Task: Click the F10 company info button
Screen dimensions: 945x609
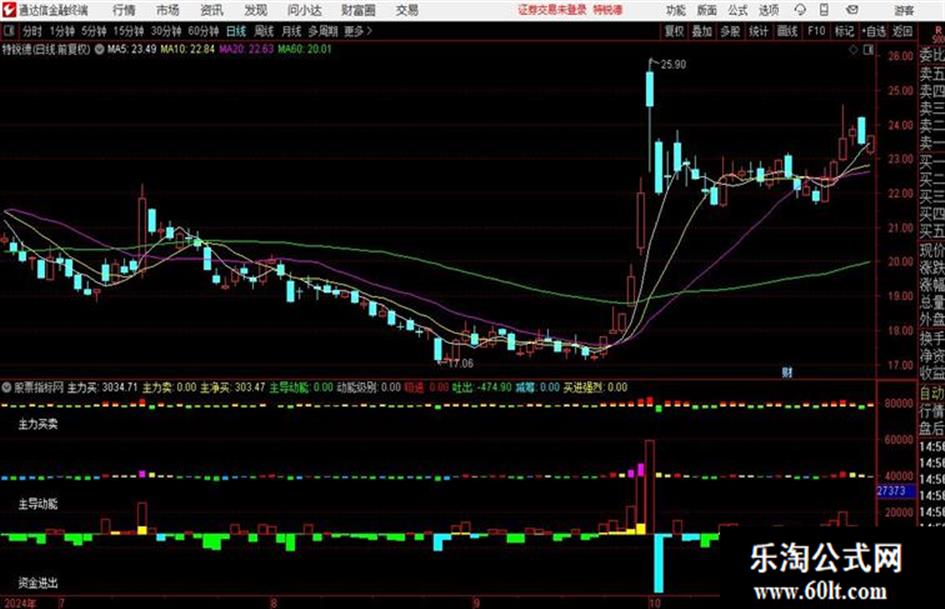Action: tap(816, 31)
